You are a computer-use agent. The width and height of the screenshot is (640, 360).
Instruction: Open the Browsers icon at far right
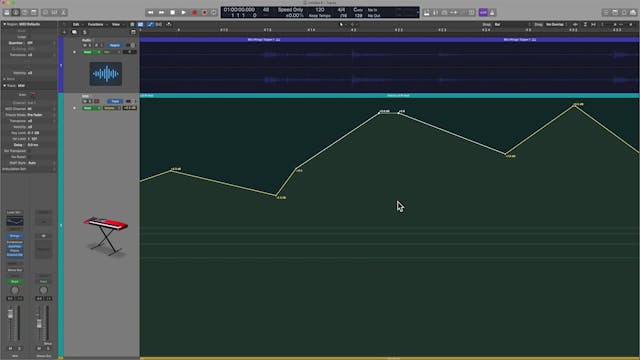point(633,13)
